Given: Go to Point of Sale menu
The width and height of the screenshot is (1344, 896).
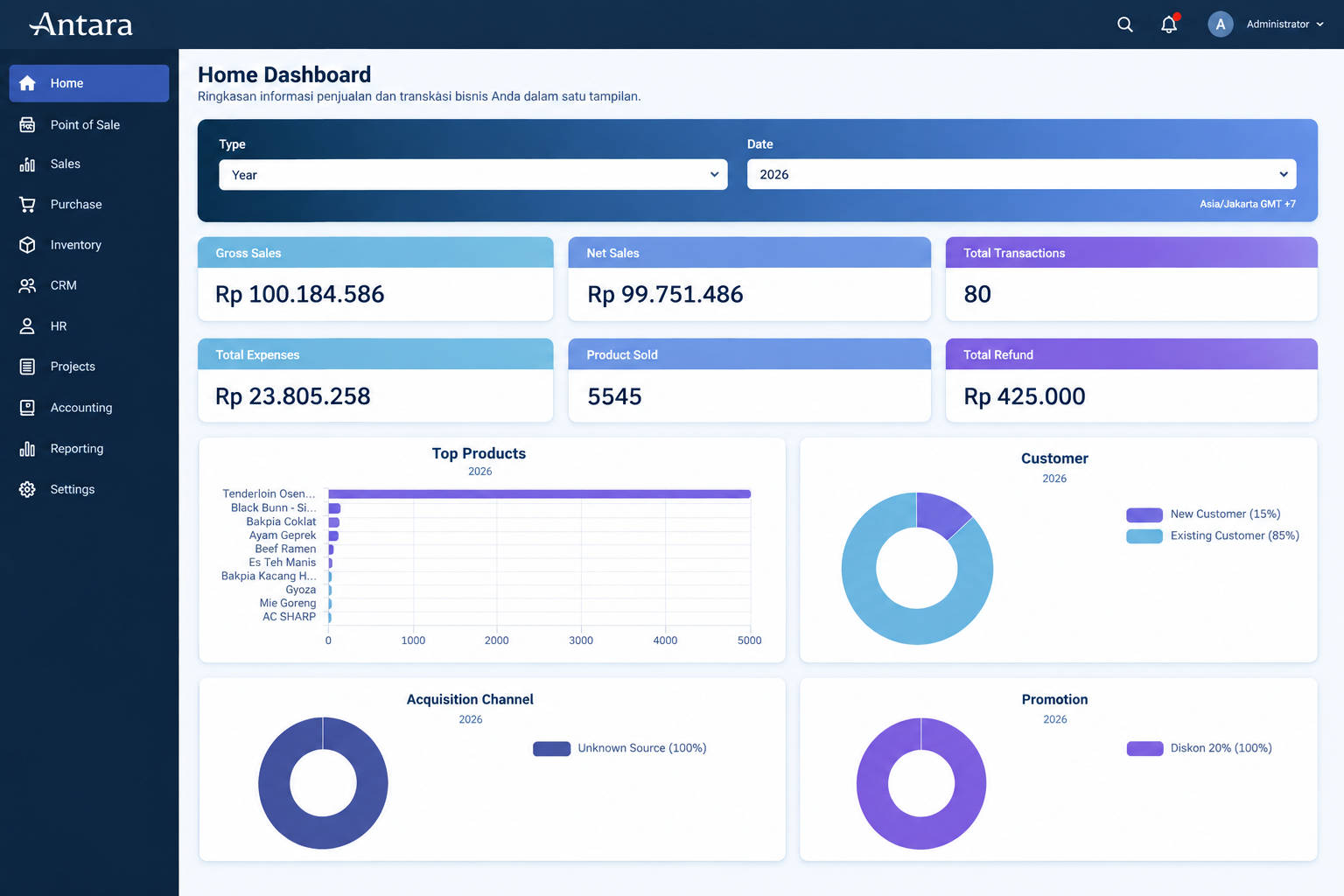Looking at the screenshot, I should (x=89, y=125).
